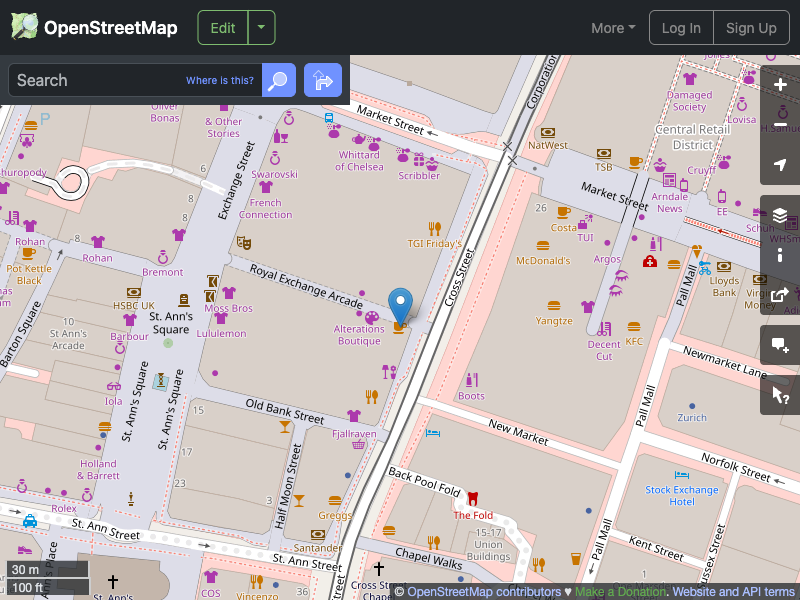Select the blue map marker
This screenshot has width=800, height=600.
pyautogui.click(x=401, y=302)
